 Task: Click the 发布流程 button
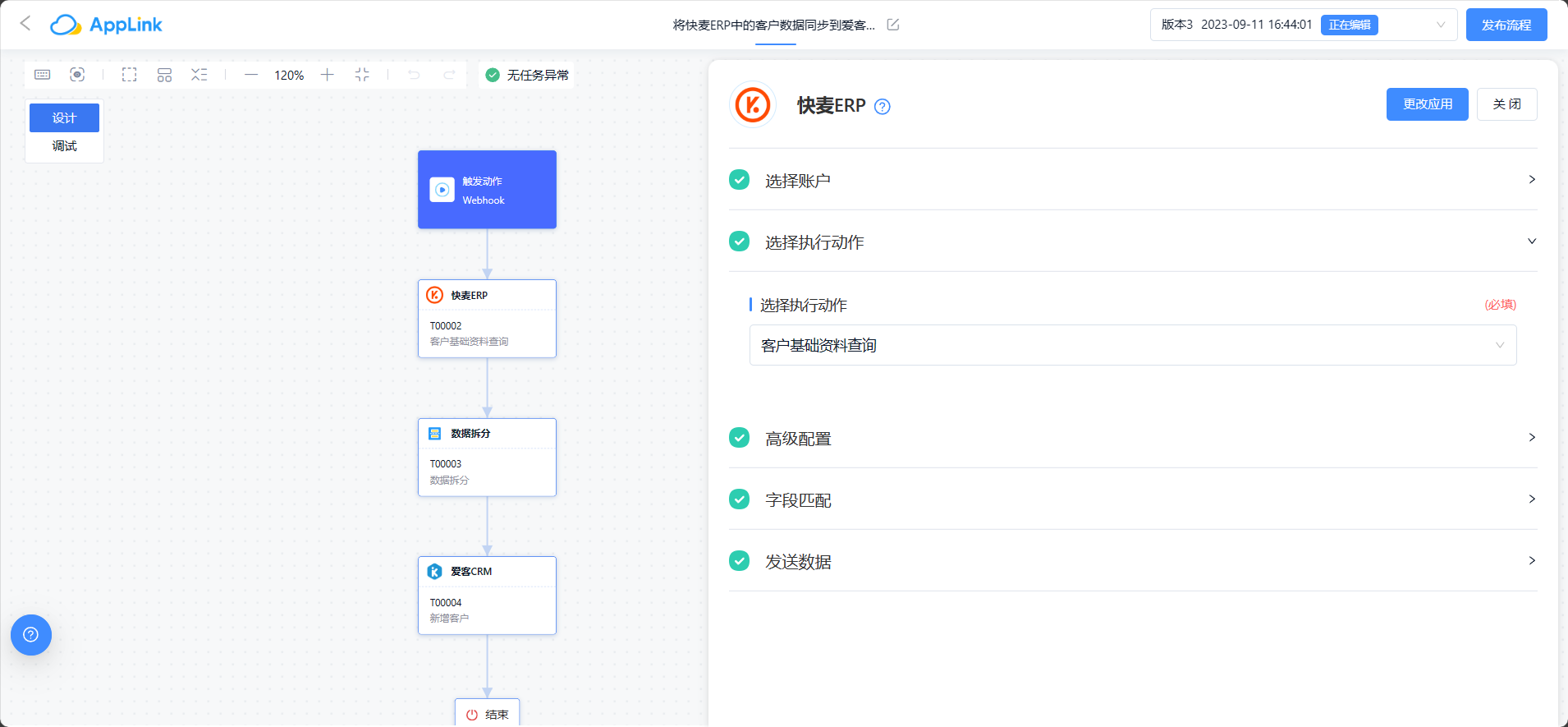[x=1506, y=25]
